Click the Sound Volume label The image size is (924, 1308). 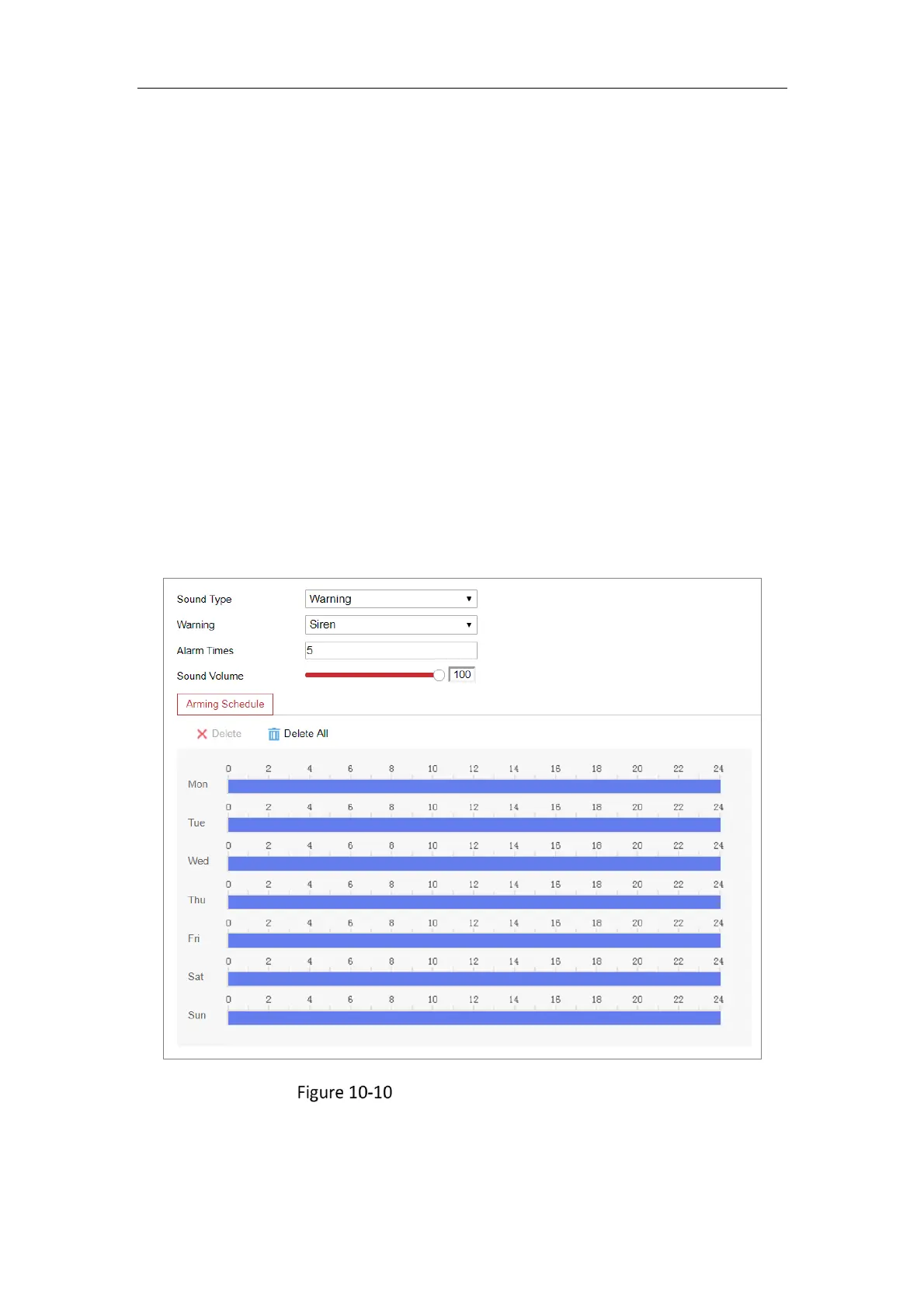210,676
